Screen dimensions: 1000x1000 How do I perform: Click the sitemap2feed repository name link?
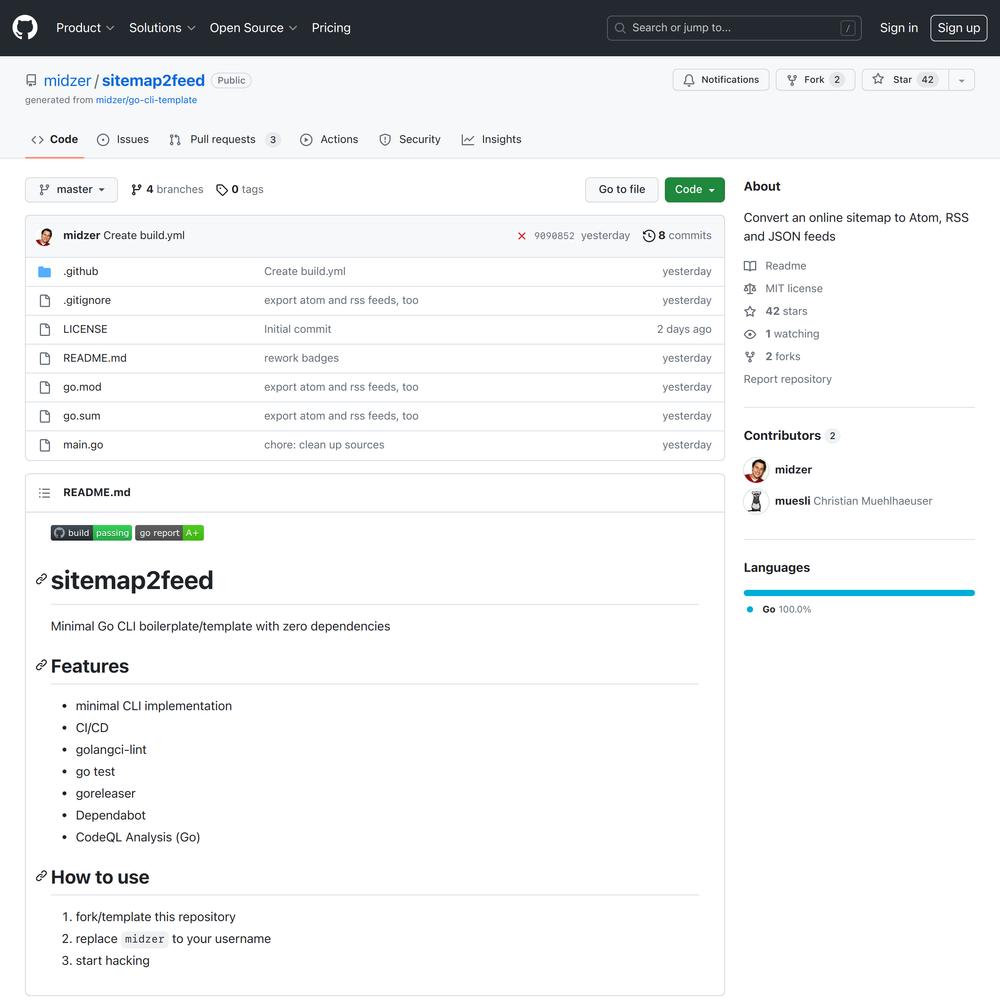point(153,80)
